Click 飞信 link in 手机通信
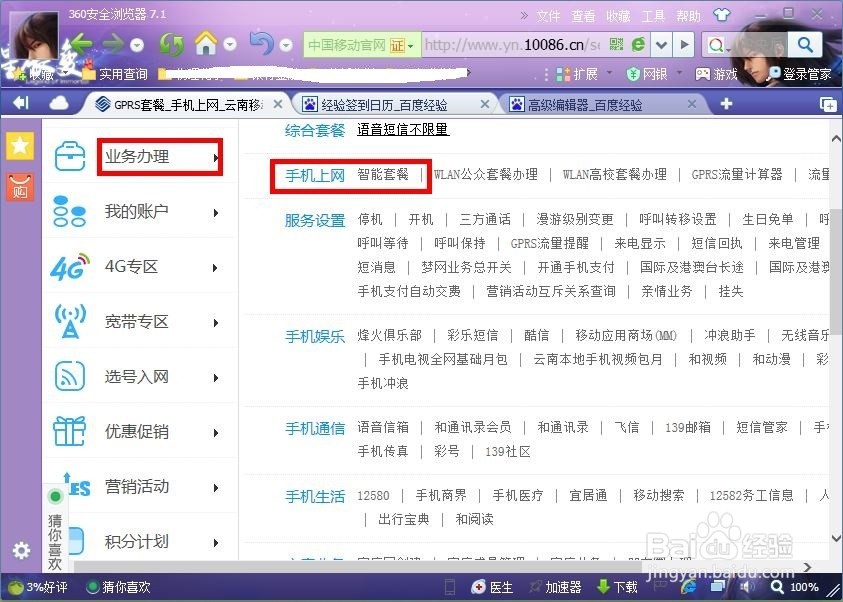The width and height of the screenshot is (843, 602). click(627, 427)
